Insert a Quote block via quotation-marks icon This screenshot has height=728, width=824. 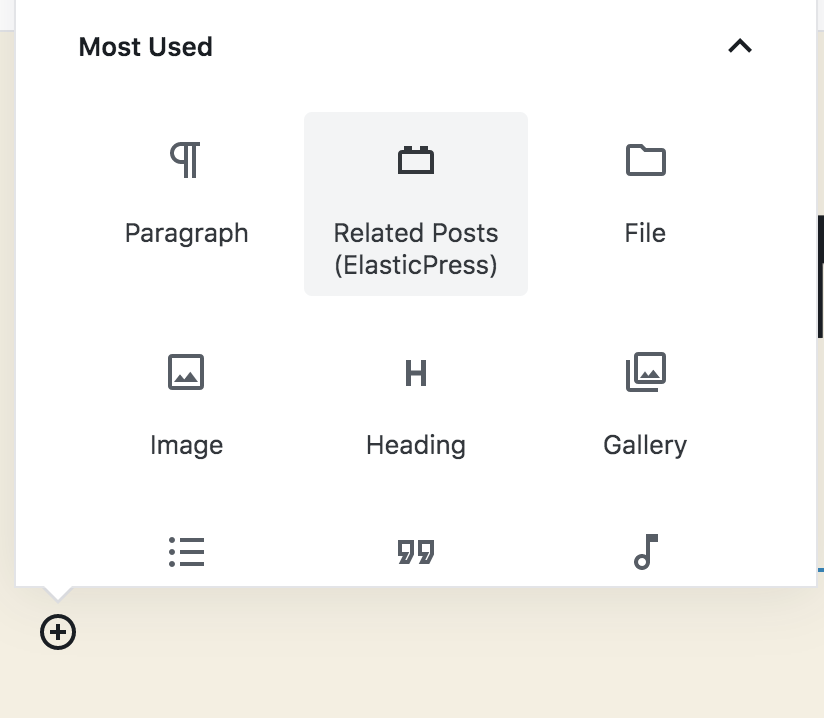(416, 552)
